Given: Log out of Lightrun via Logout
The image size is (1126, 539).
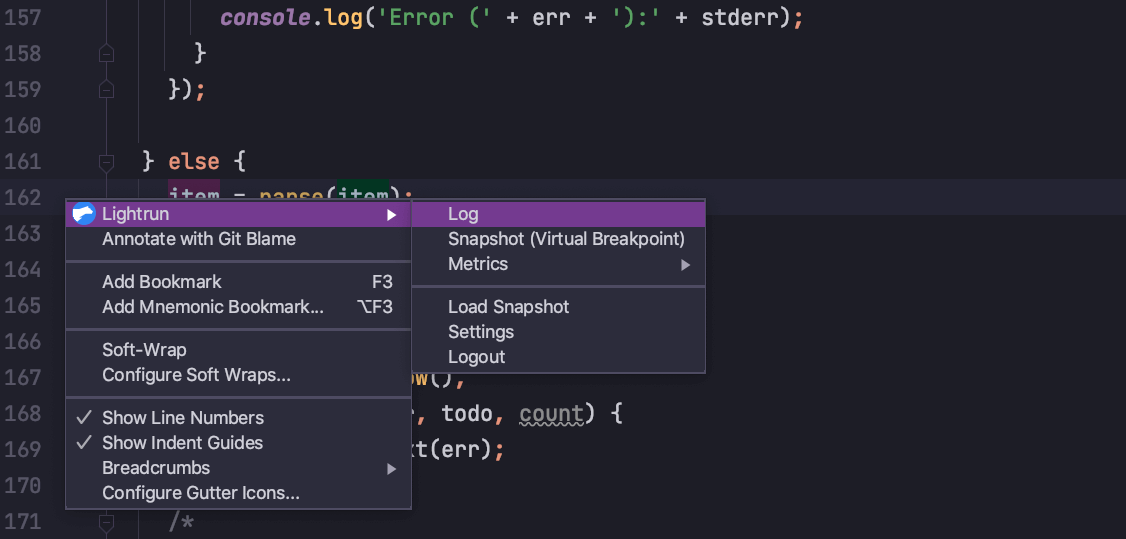Looking at the screenshot, I should [476, 357].
